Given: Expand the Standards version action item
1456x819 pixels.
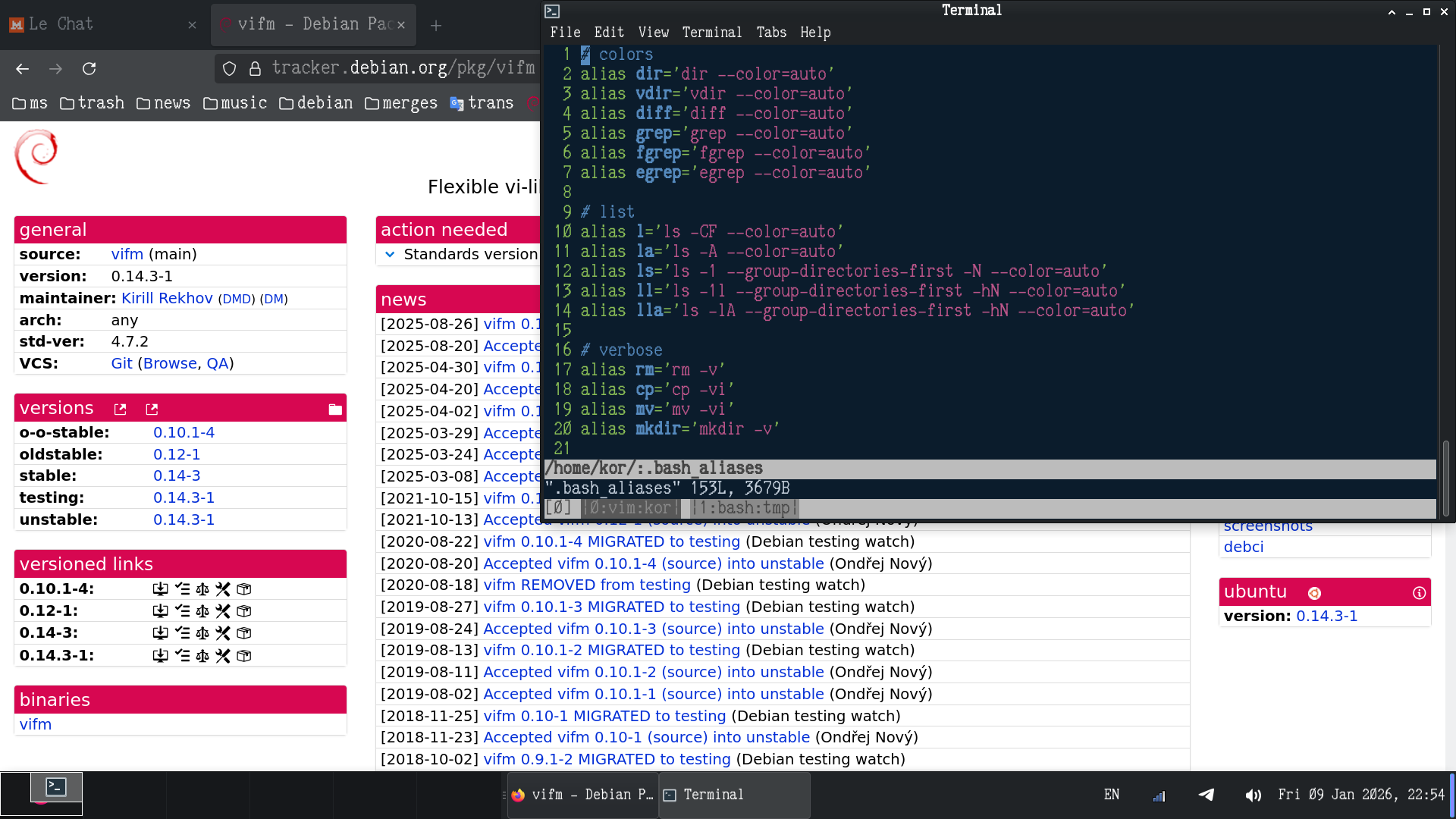Looking at the screenshot, I should point(390,255).
